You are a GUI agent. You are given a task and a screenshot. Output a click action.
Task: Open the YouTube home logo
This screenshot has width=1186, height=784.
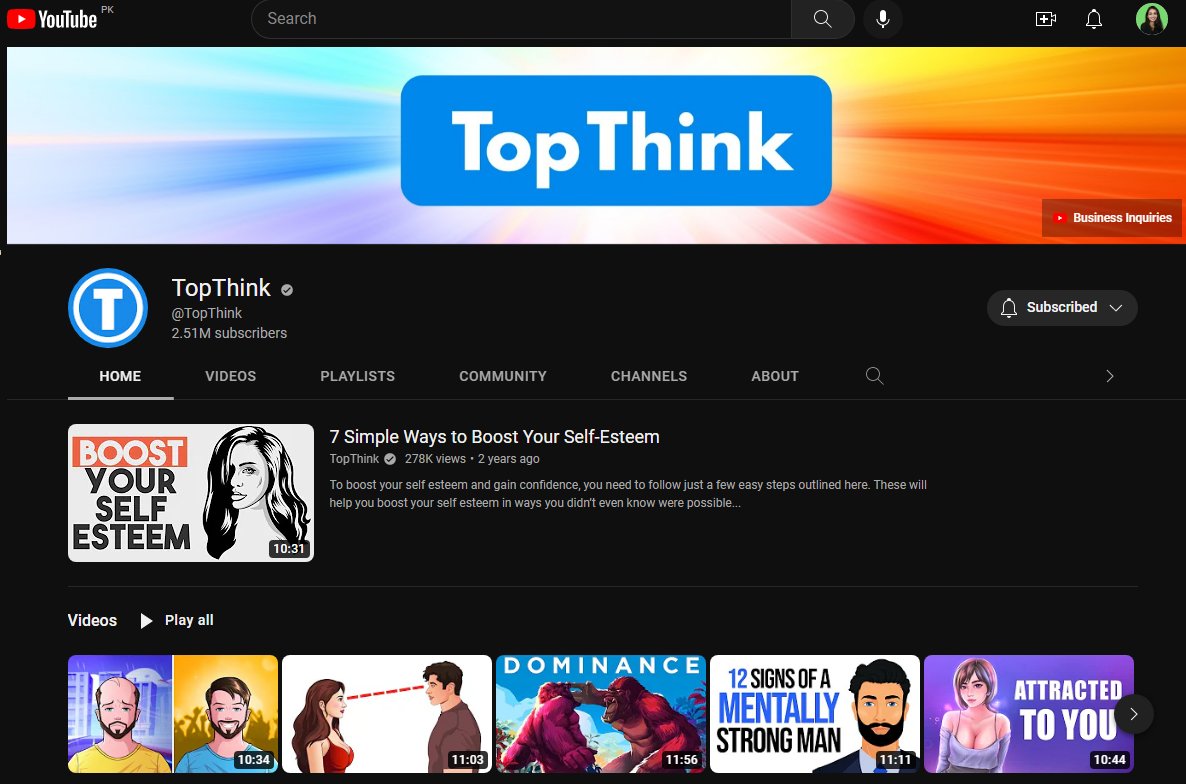point(52,19)
